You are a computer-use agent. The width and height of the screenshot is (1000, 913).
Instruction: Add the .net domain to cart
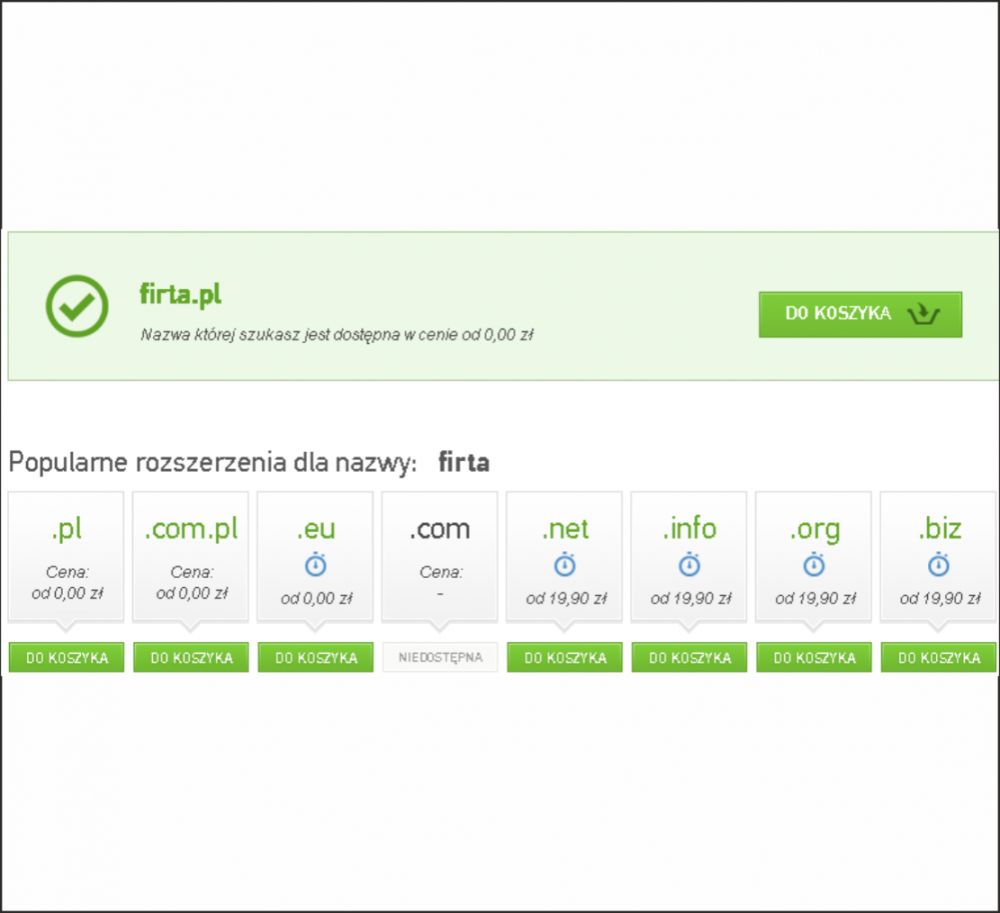pos(565,658)
